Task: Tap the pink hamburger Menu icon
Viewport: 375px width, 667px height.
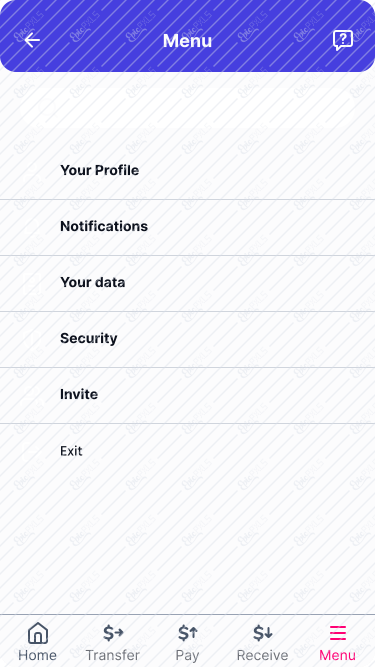Action: click(338, 633)
